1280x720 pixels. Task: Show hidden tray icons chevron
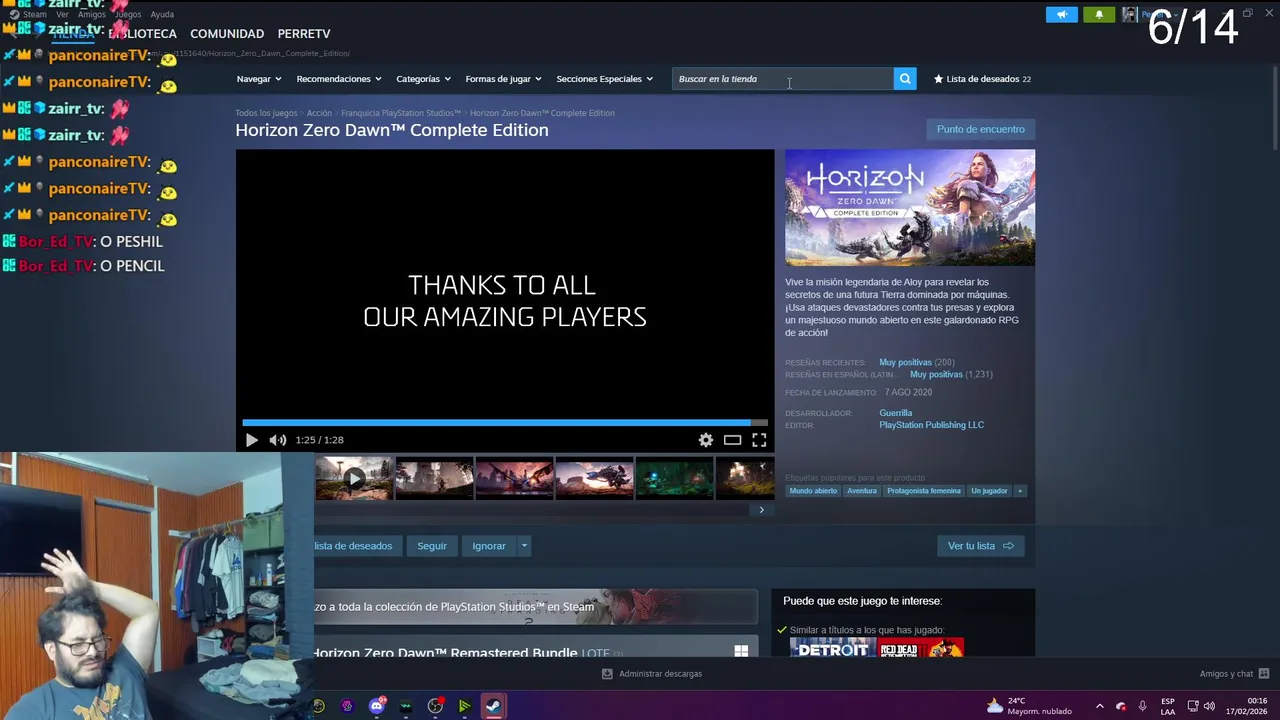pyautogui.click(x=1100, y=706)
